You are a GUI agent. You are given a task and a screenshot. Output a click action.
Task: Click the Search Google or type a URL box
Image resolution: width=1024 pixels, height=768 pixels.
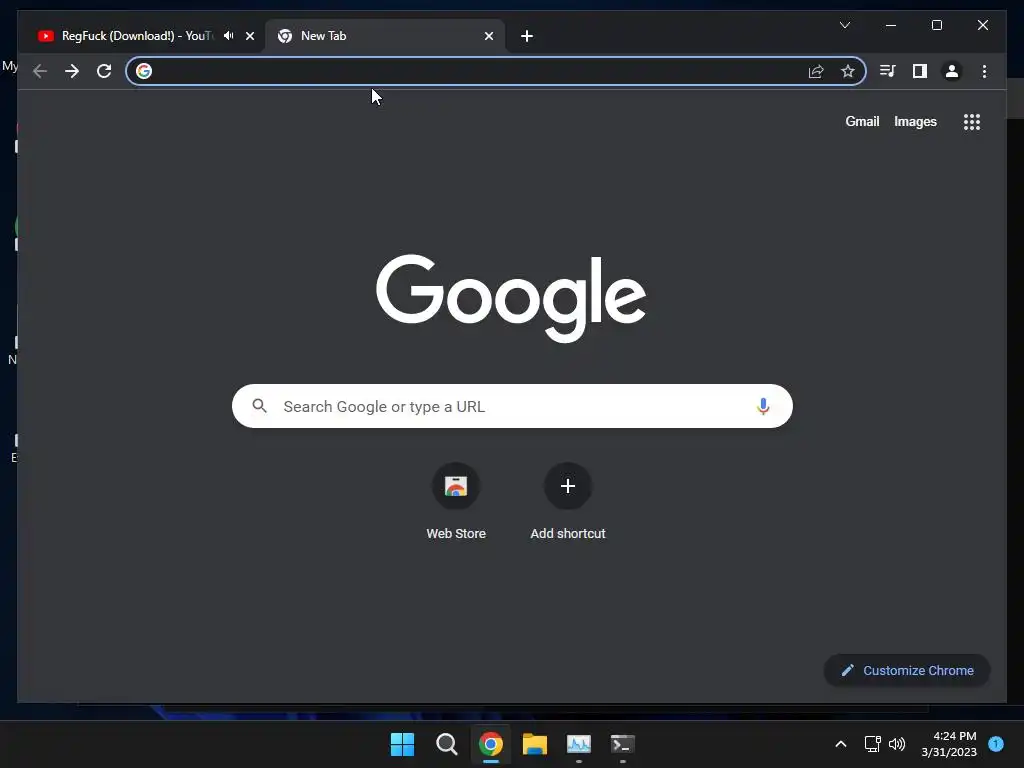coord(513,406)
